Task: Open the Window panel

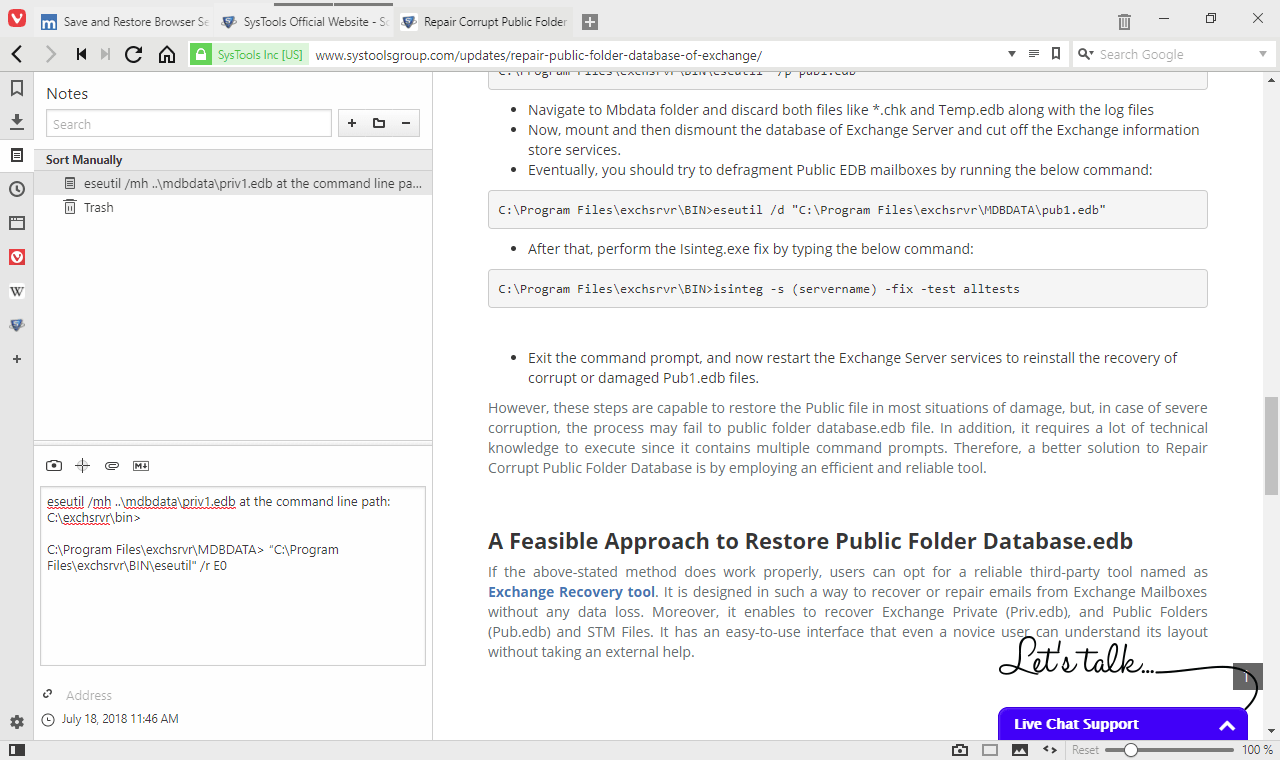Action: coord(16,223)
